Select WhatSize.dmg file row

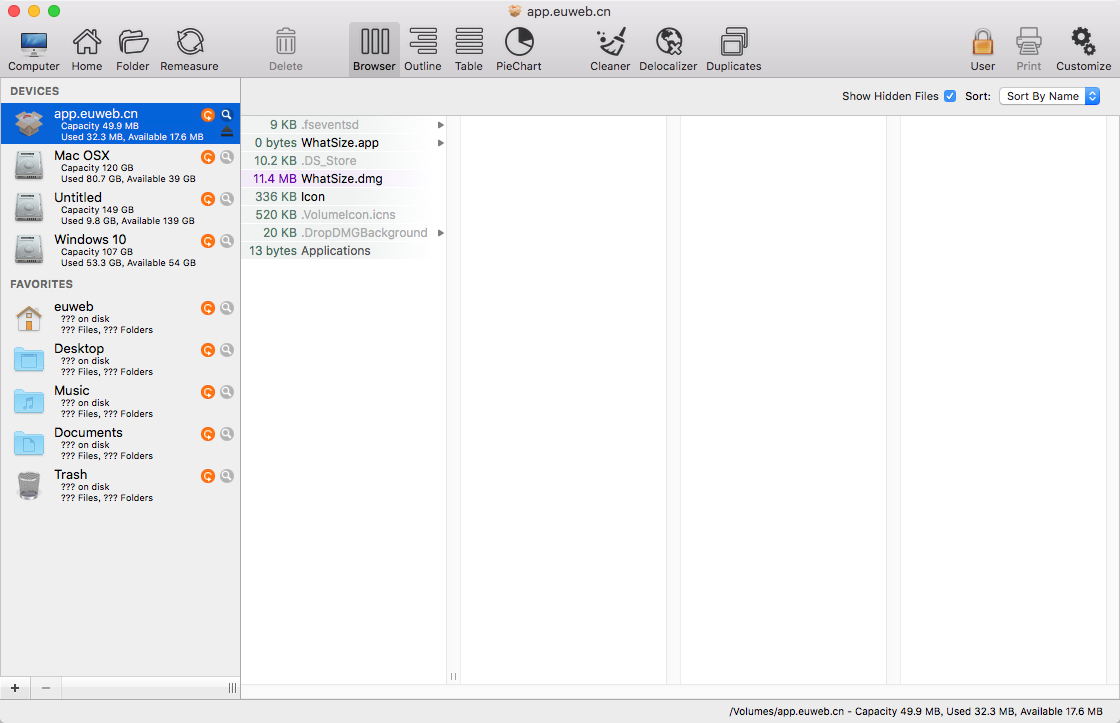point(344,179)
